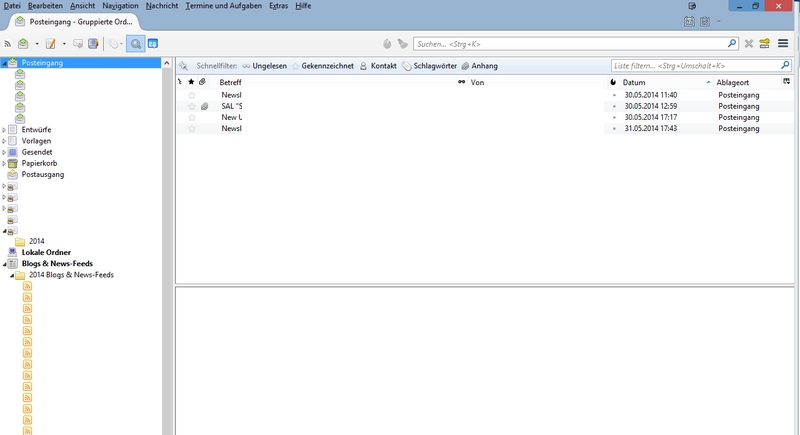Open the Datei menu
This screenshot has width=800, height=435.
click(12, 6)
